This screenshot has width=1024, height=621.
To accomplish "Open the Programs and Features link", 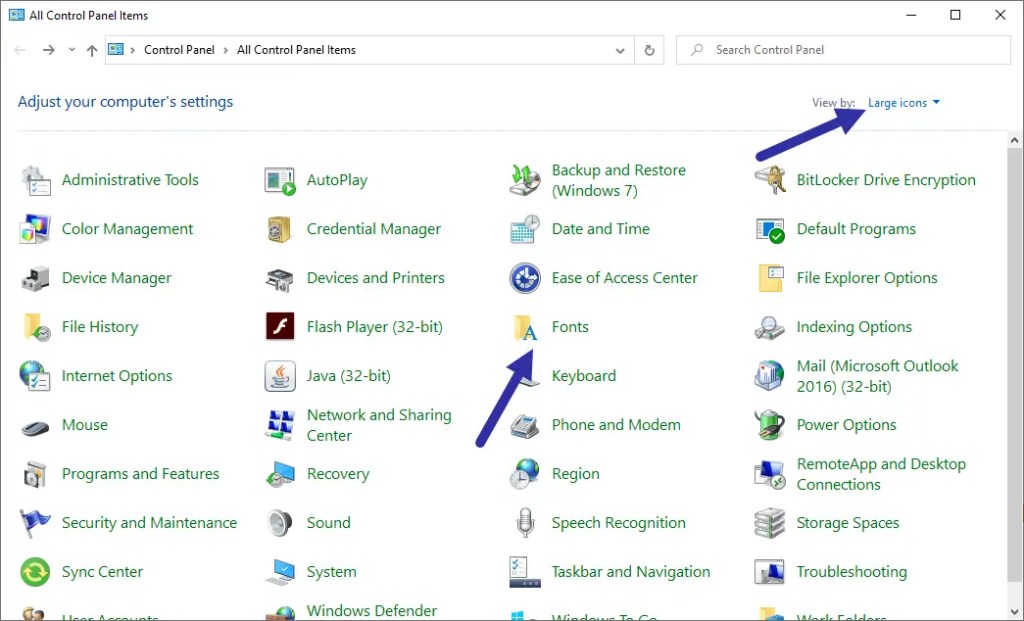I will click(x=140, y=474).
